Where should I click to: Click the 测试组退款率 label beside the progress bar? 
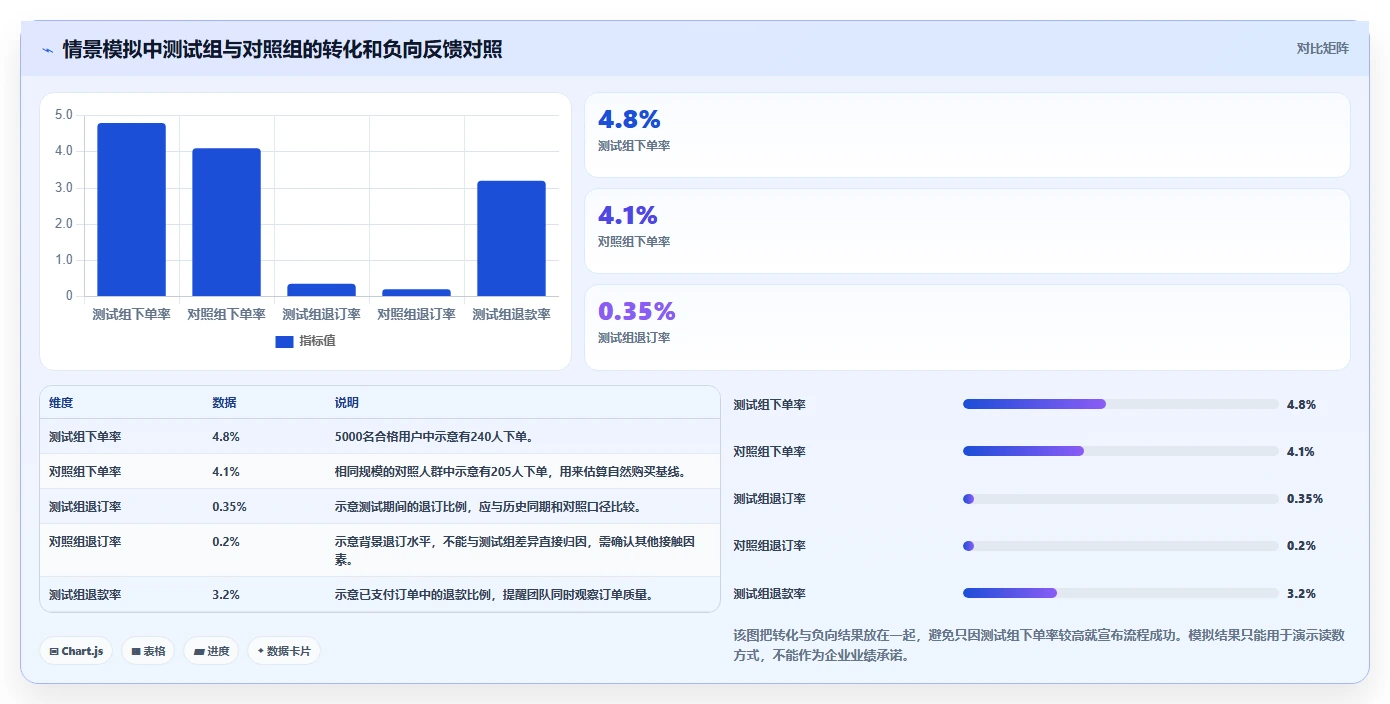point(769,593)
